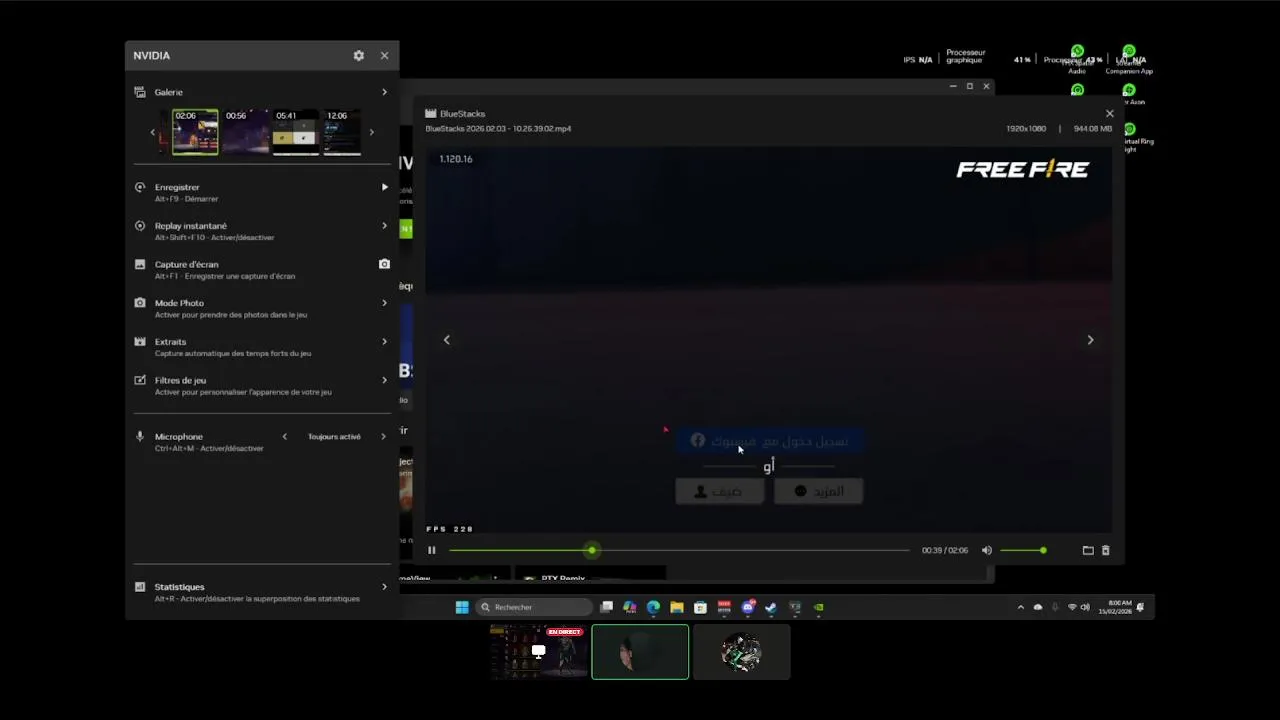Click the Filtres de jeu icon
The image size is (1280, 720).
point(140,380)
